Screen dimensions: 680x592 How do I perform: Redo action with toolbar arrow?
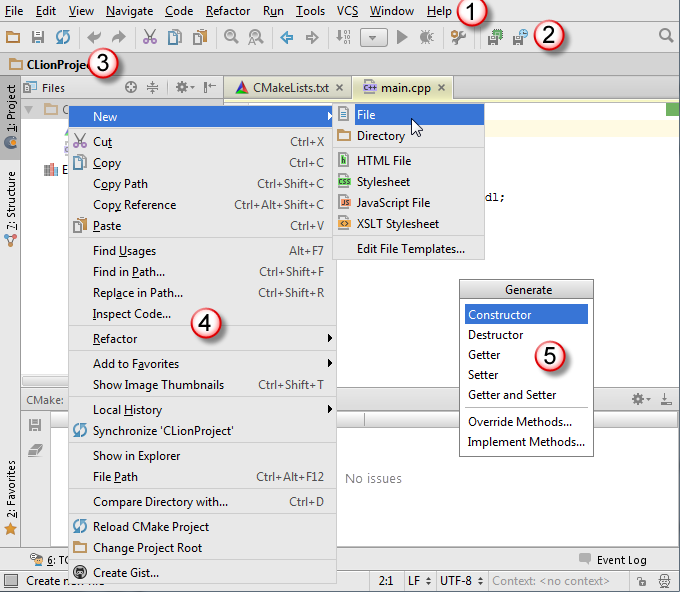[x=118, y=37]
